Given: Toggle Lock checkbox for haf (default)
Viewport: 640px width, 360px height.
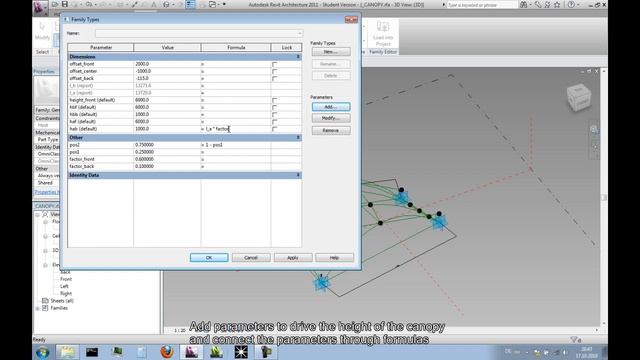Looking at the screenshot, I should pyautogui.click(x=274, y=122).
